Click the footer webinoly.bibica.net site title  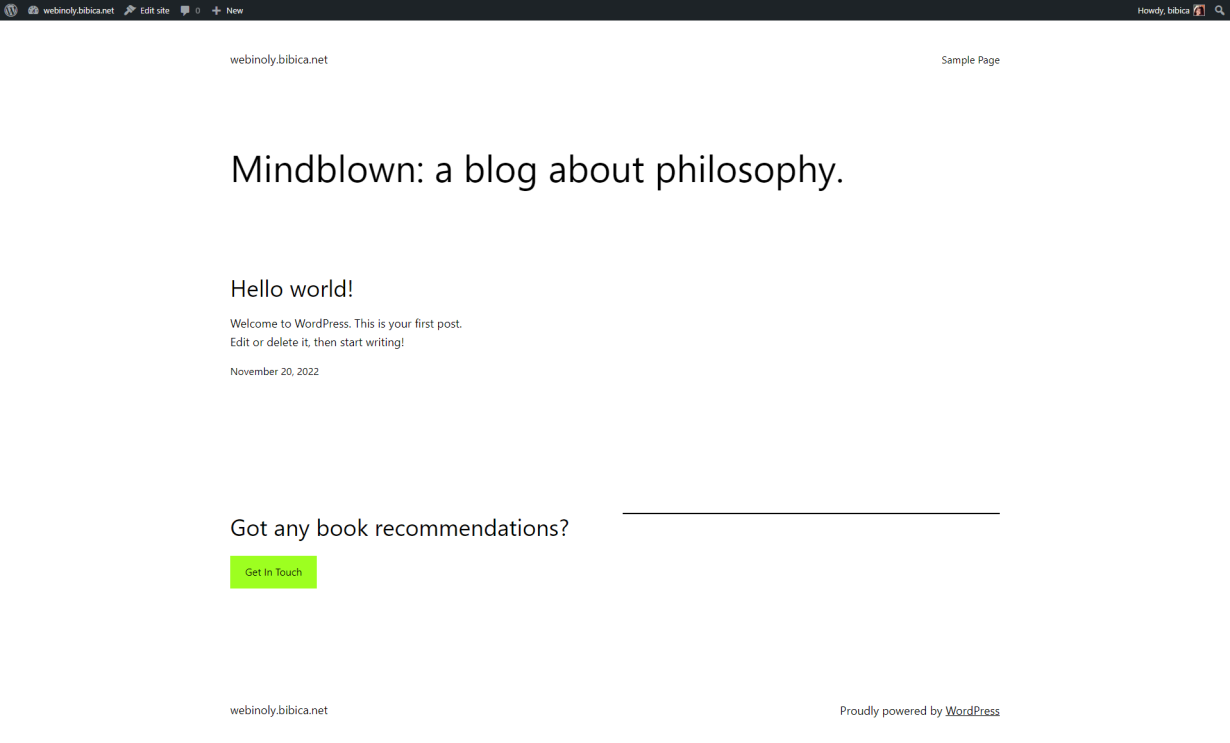tap(279, 710)
